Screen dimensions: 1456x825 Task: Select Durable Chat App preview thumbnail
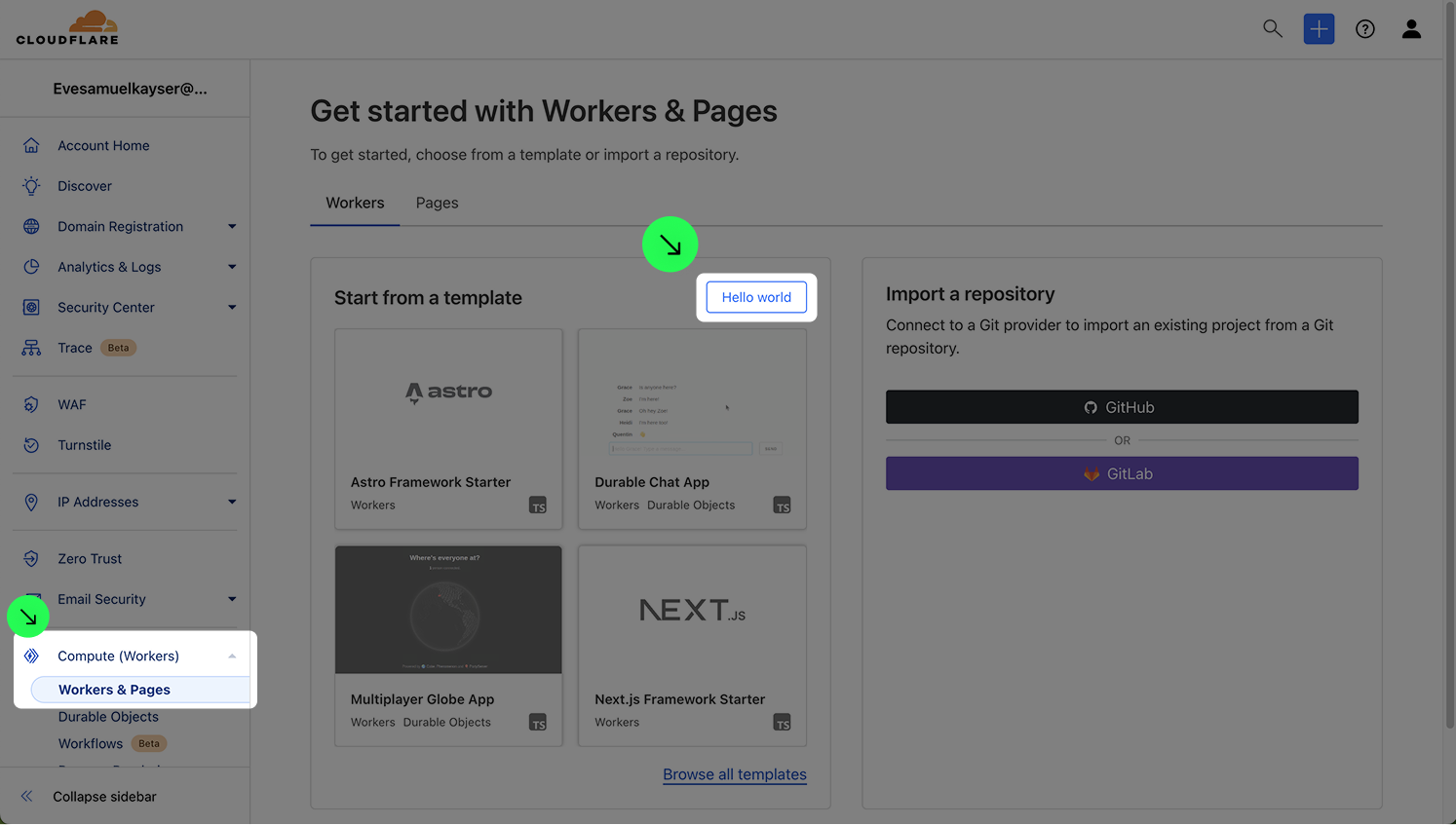pos(692,394)
